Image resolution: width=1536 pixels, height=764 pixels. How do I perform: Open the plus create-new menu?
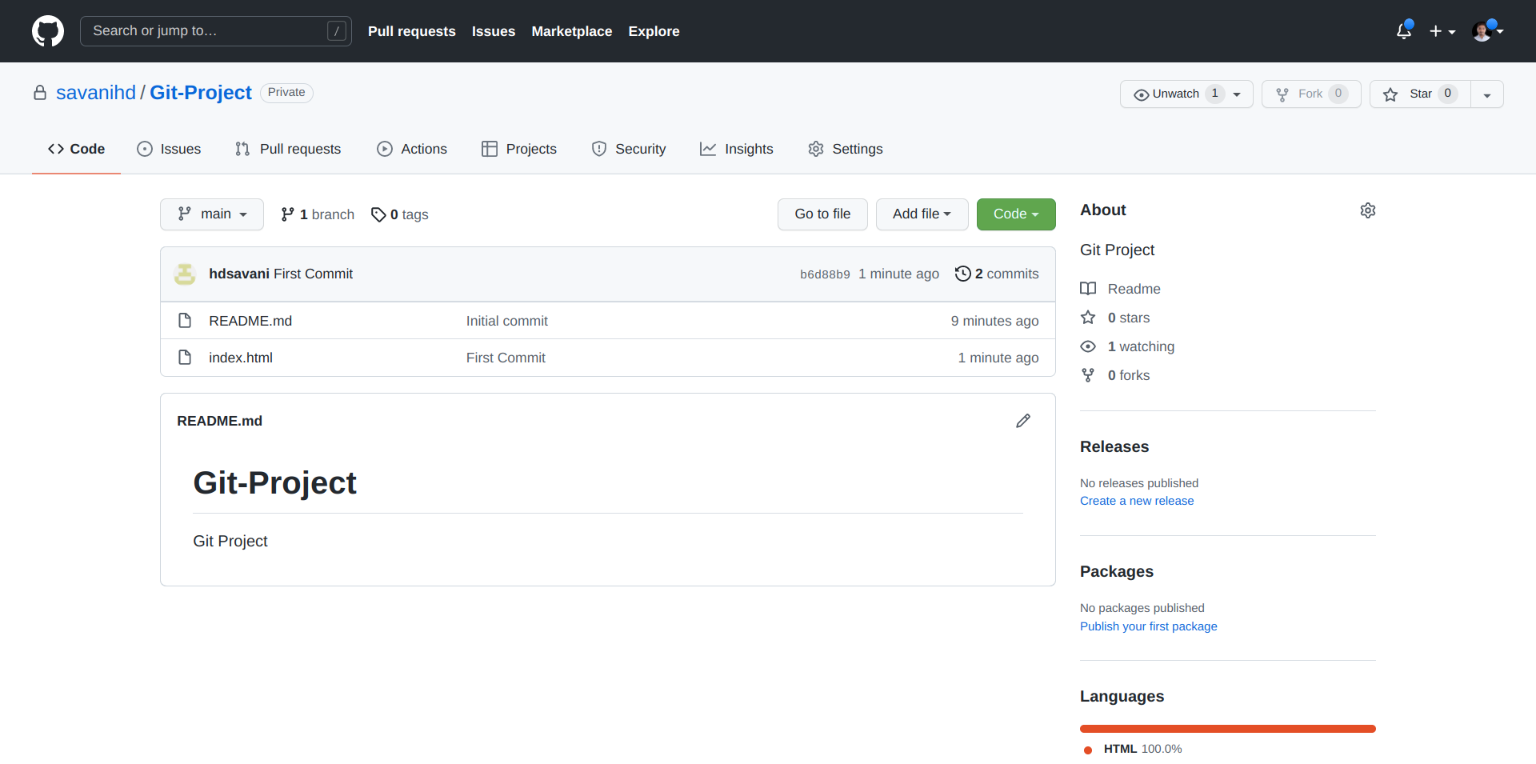click(x=1441, y=31)
